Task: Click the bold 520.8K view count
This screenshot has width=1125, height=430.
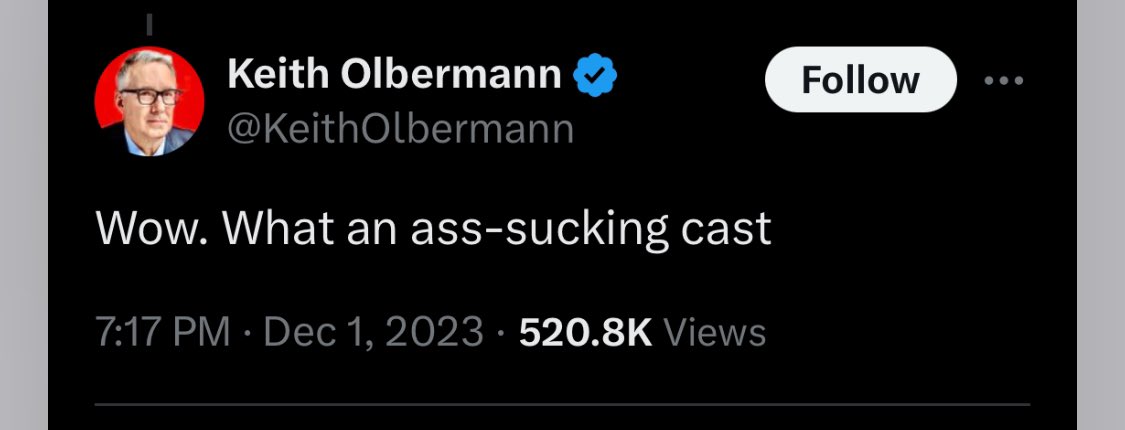Action: click(585, 332)
